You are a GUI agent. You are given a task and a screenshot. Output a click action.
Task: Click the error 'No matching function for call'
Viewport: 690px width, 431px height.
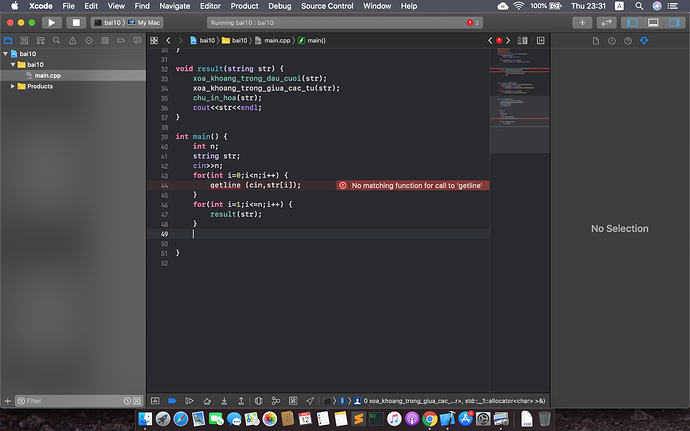413,185
